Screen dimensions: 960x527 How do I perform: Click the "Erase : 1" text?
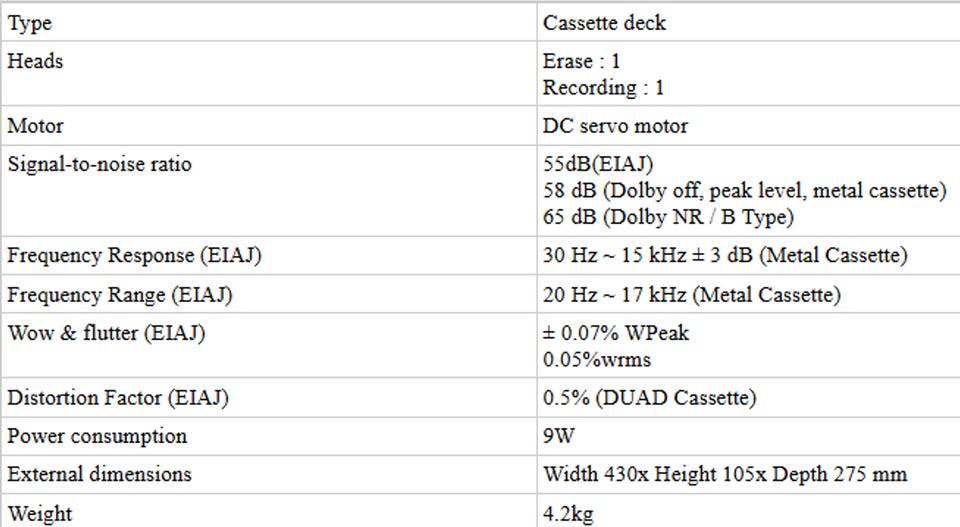581,61
